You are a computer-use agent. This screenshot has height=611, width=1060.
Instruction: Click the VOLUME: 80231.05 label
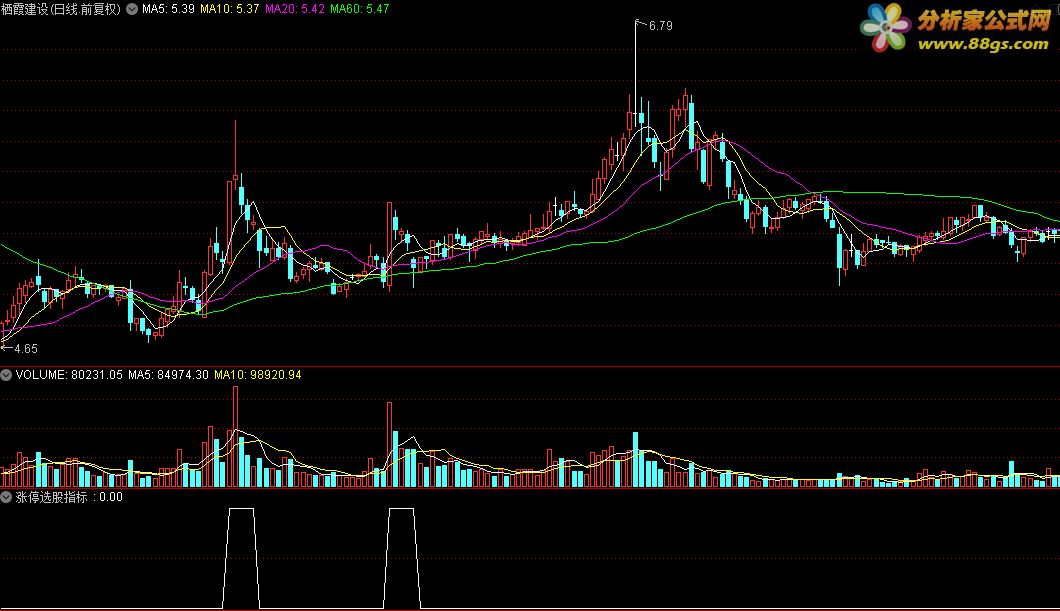(x=69, y=374)
